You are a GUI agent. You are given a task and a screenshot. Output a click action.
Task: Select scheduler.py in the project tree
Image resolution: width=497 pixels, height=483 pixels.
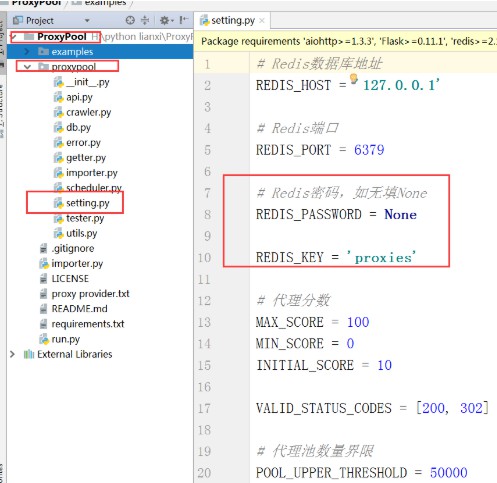(x=94, y=188)
